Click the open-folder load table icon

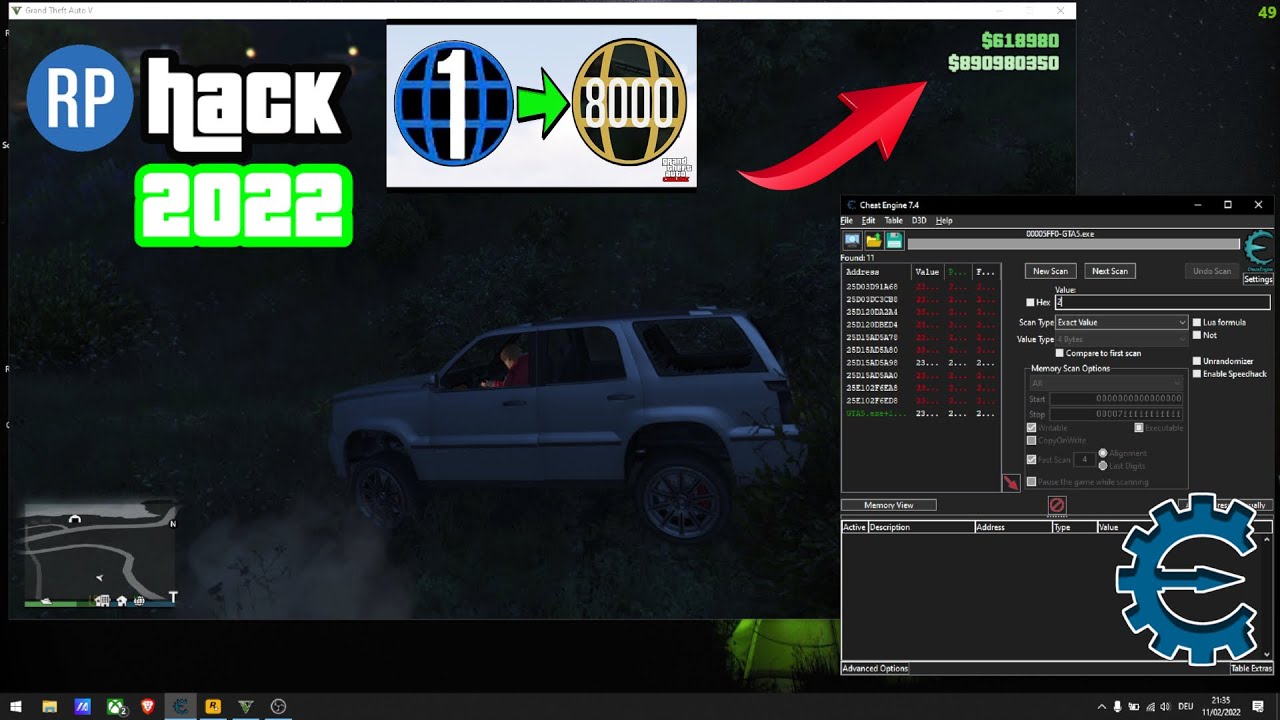pos(873,240)
